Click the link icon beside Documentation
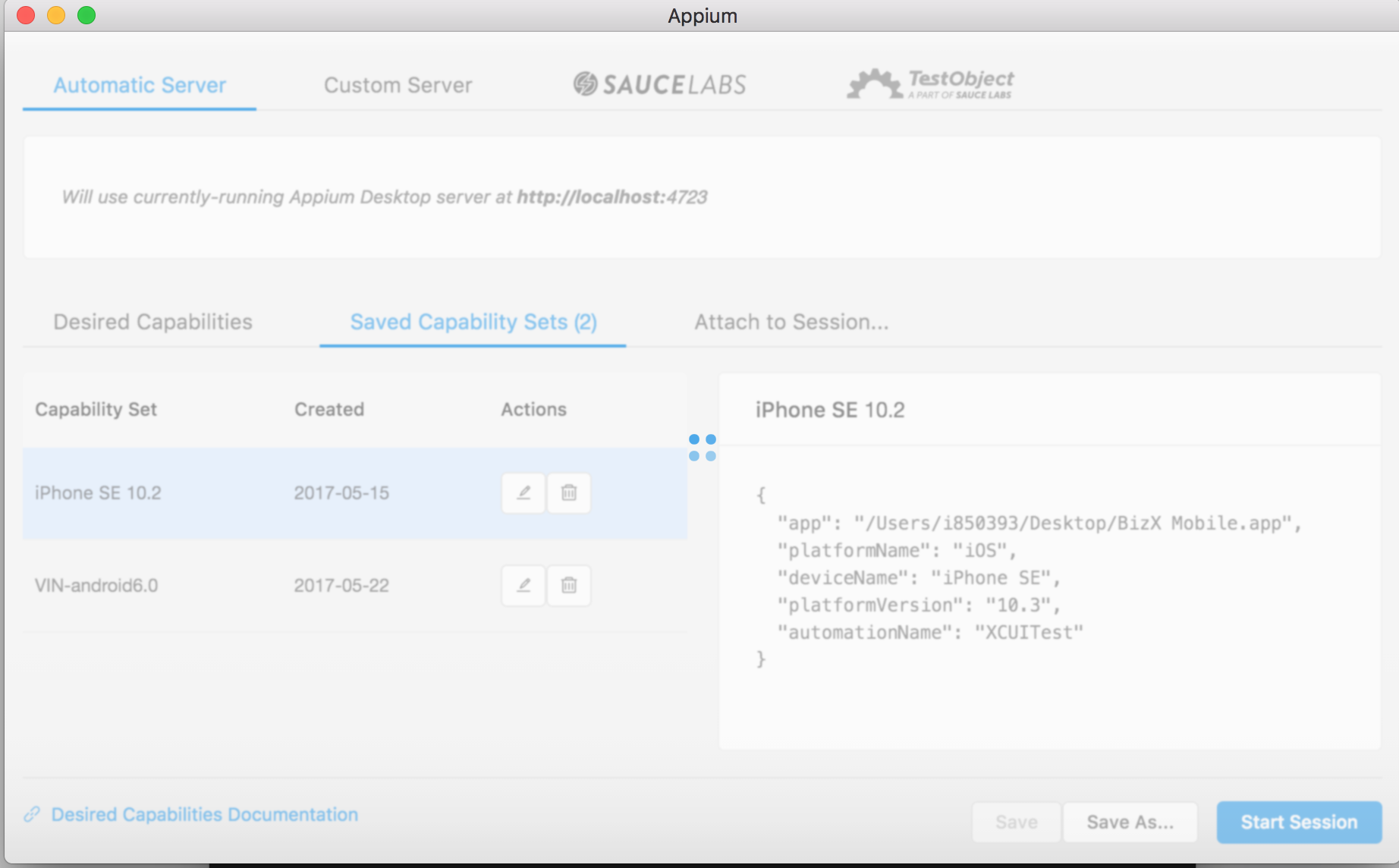This screenshot has width=1399, height=868. point(32,814)
